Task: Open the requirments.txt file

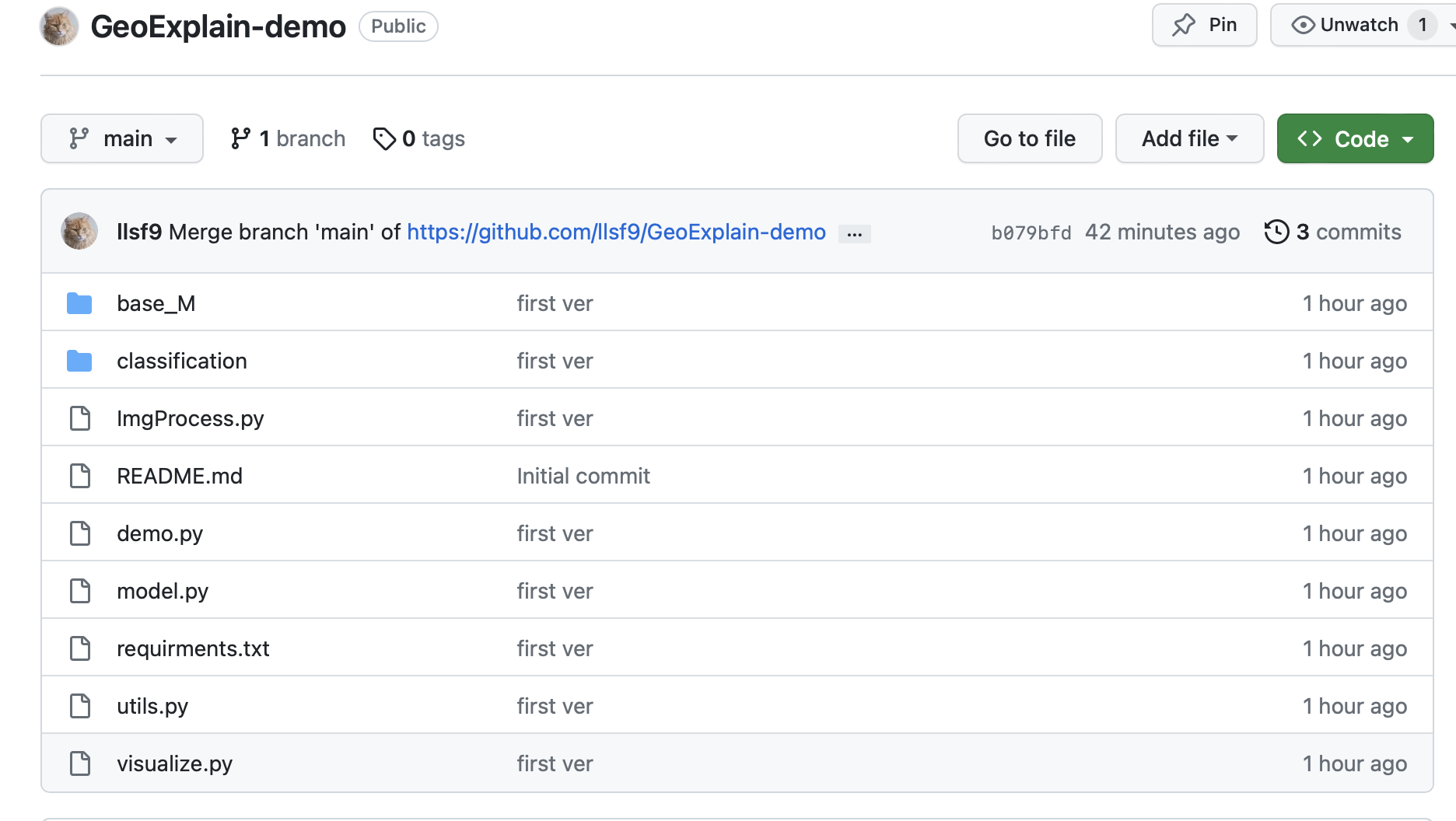Action: pos(193,648)
